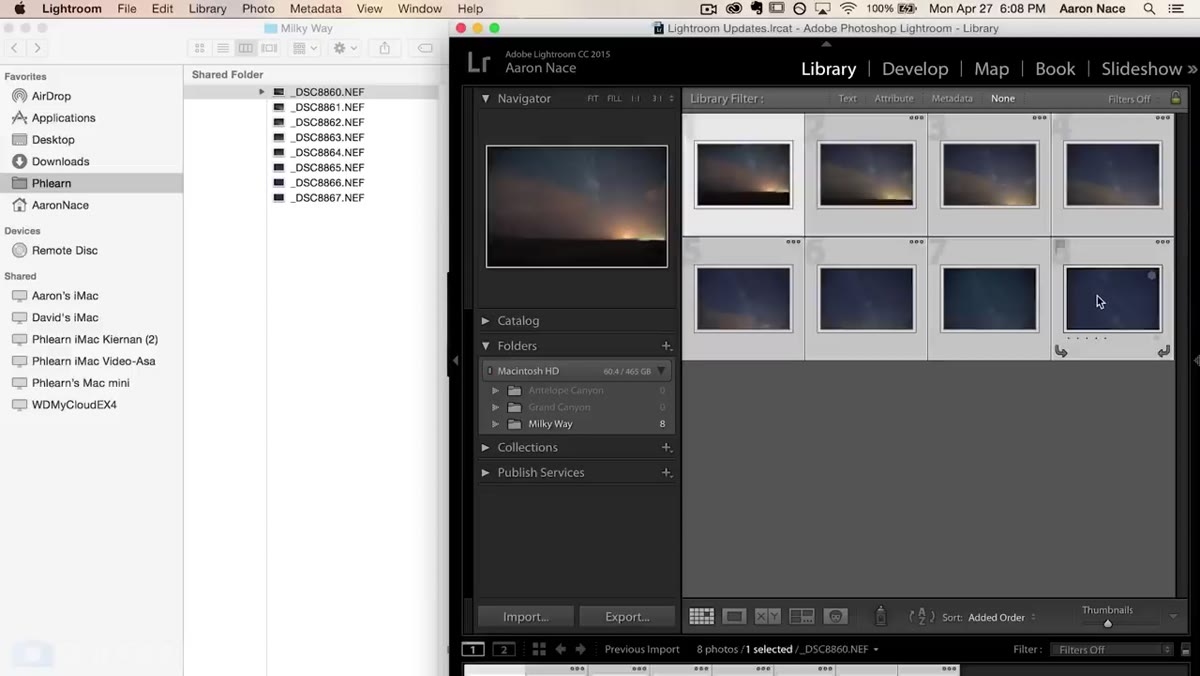The image size is (1200, 676).
Task: Toggle flag on last grid photo
Action: [1061, 246]
